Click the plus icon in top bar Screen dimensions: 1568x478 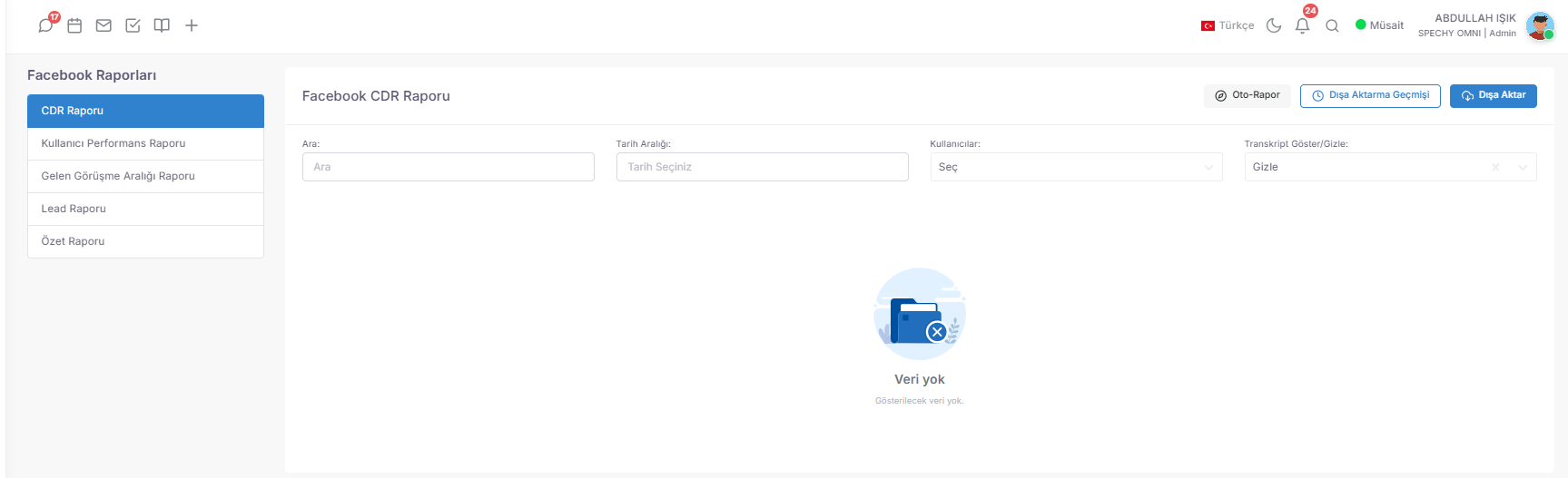(192, 25)
